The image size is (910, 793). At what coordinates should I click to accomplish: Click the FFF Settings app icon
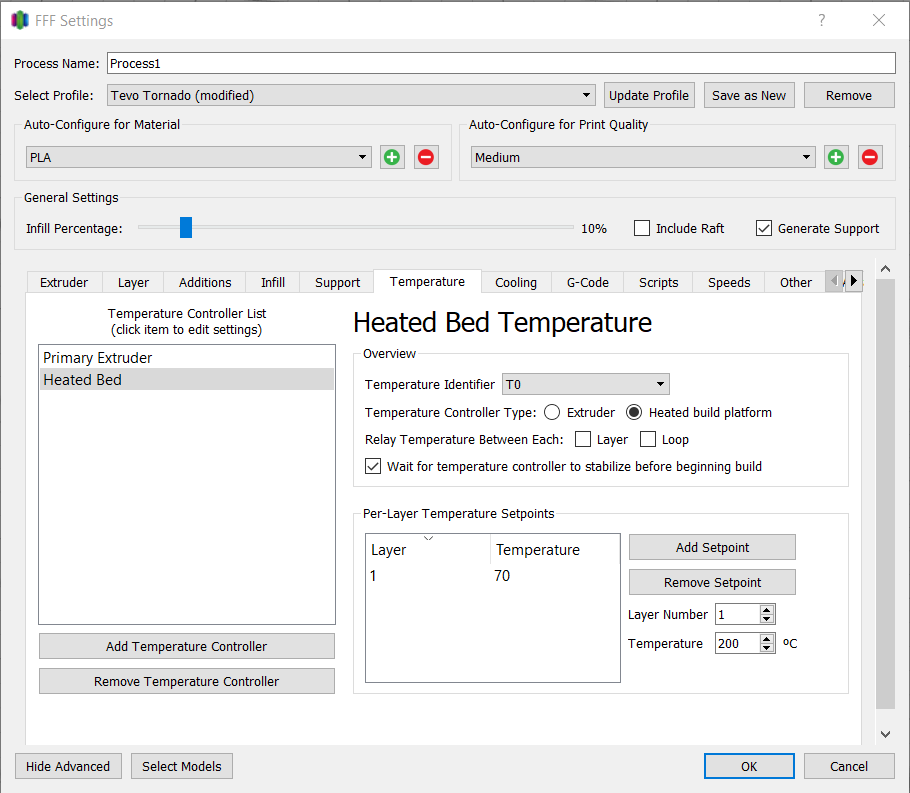point(20,20)
